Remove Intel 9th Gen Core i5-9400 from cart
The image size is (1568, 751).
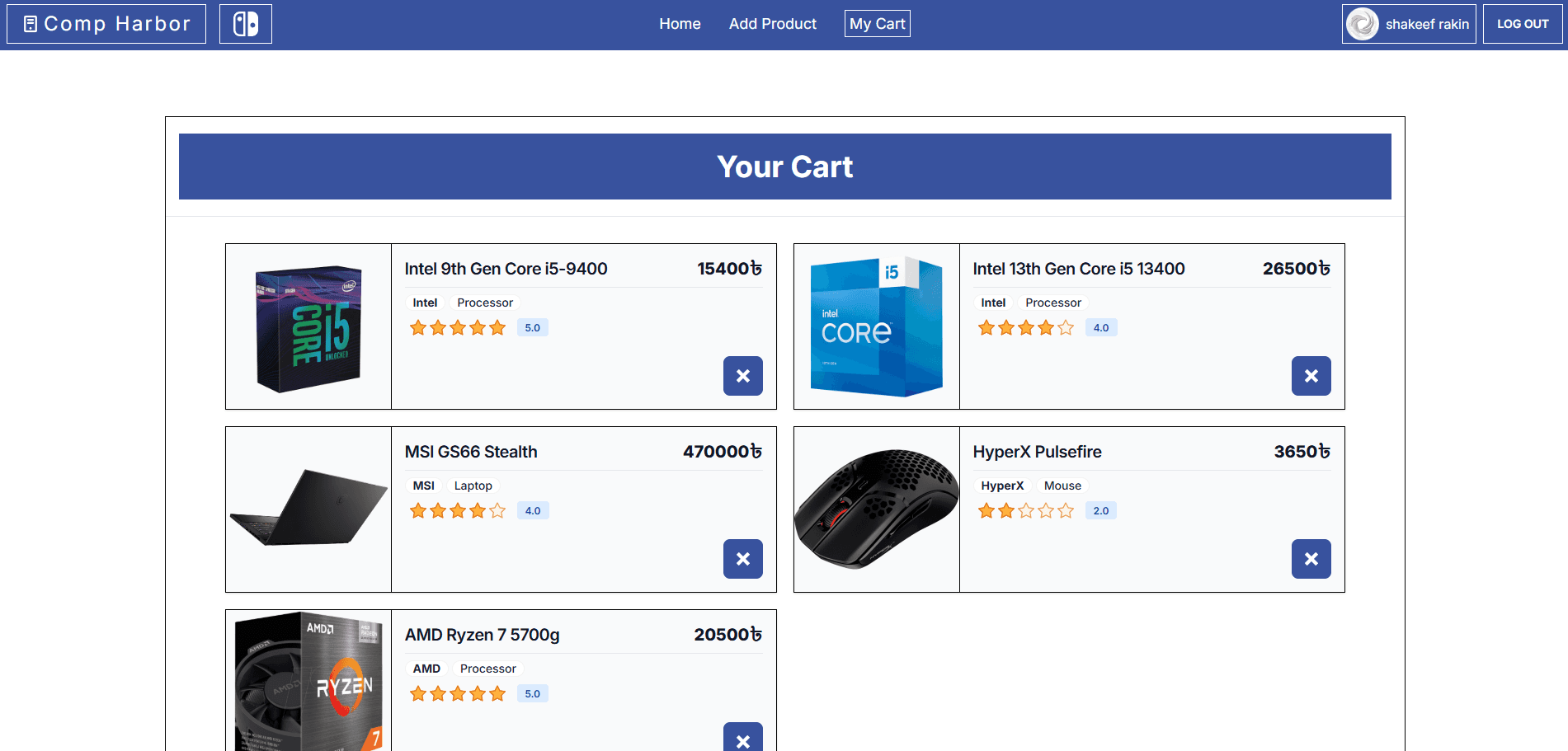point(742,376)
